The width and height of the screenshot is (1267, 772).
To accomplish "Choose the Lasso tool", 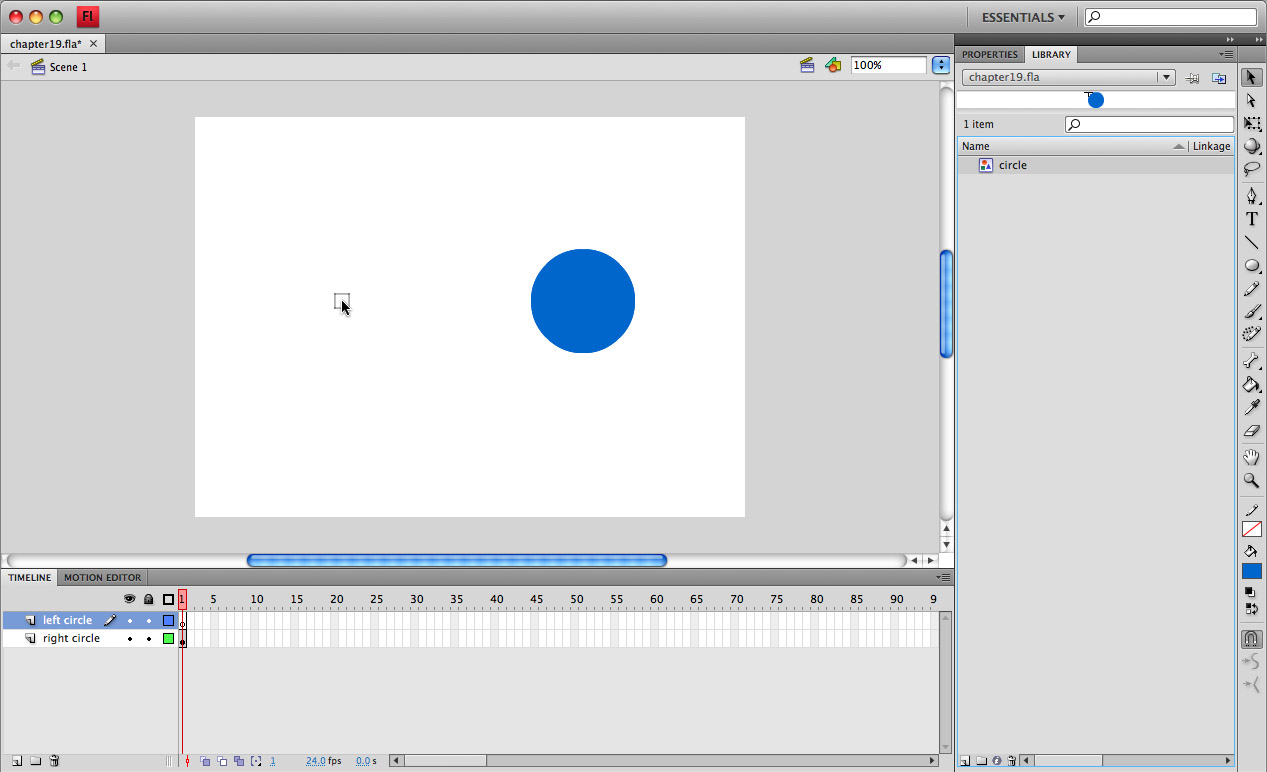I will [1251, 169].
